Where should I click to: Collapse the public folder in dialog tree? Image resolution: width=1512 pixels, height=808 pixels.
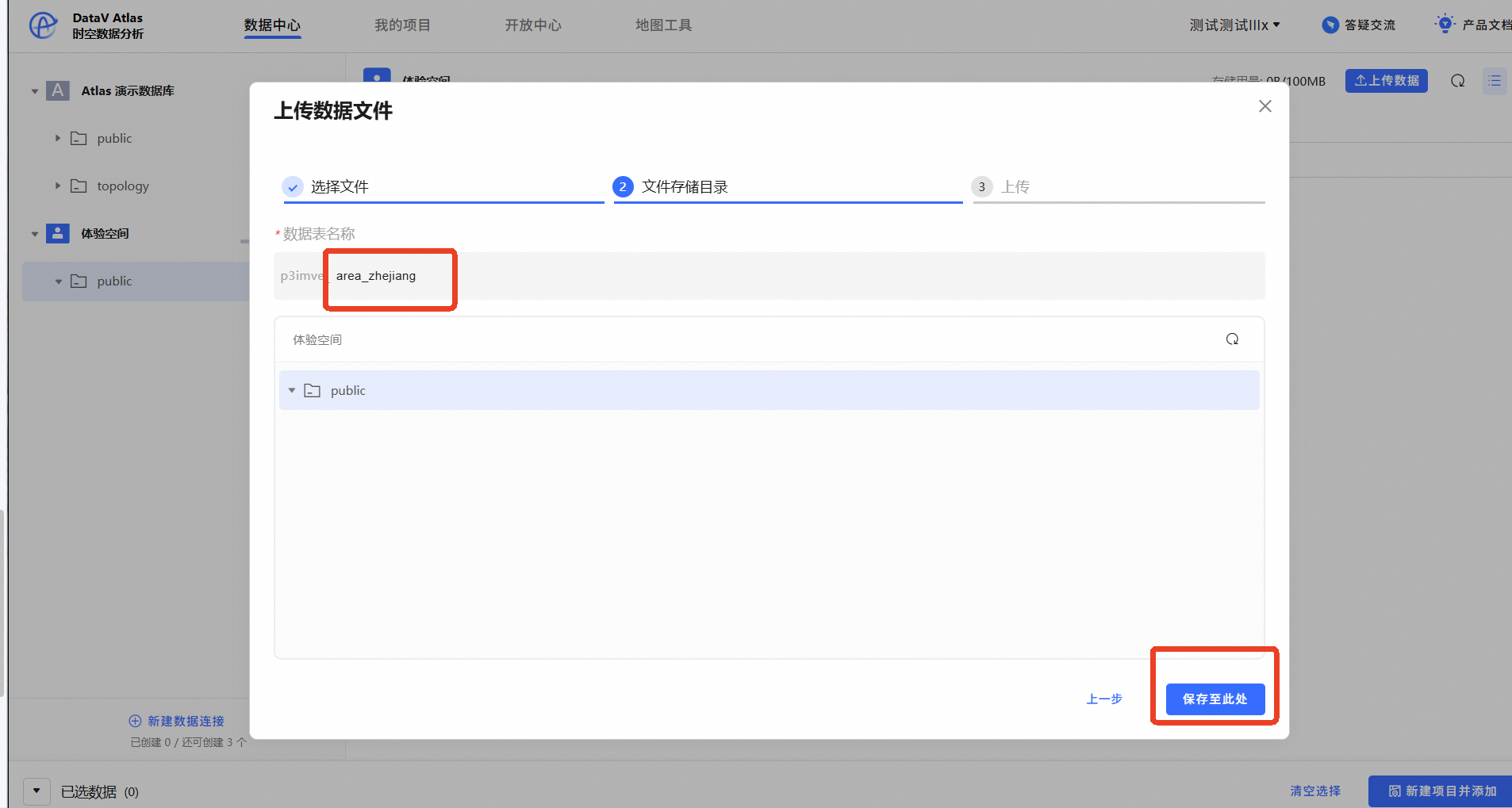click(x=292, y=390)
